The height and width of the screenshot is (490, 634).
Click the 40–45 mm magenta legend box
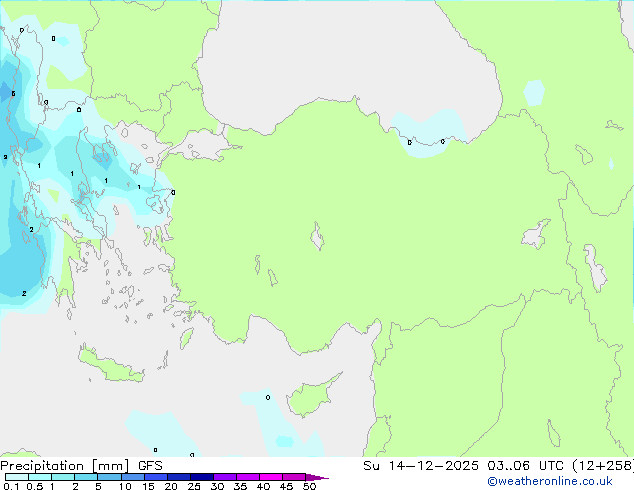pyautogui.click(x=271, y=477)
